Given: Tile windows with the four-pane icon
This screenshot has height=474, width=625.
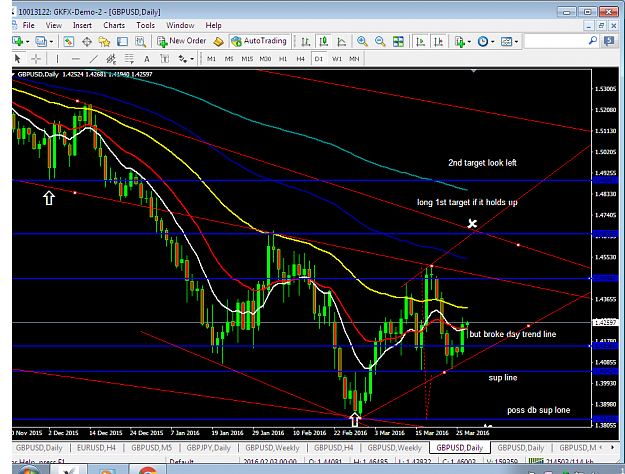Looking at the screenshot, I should pos(398,41).
